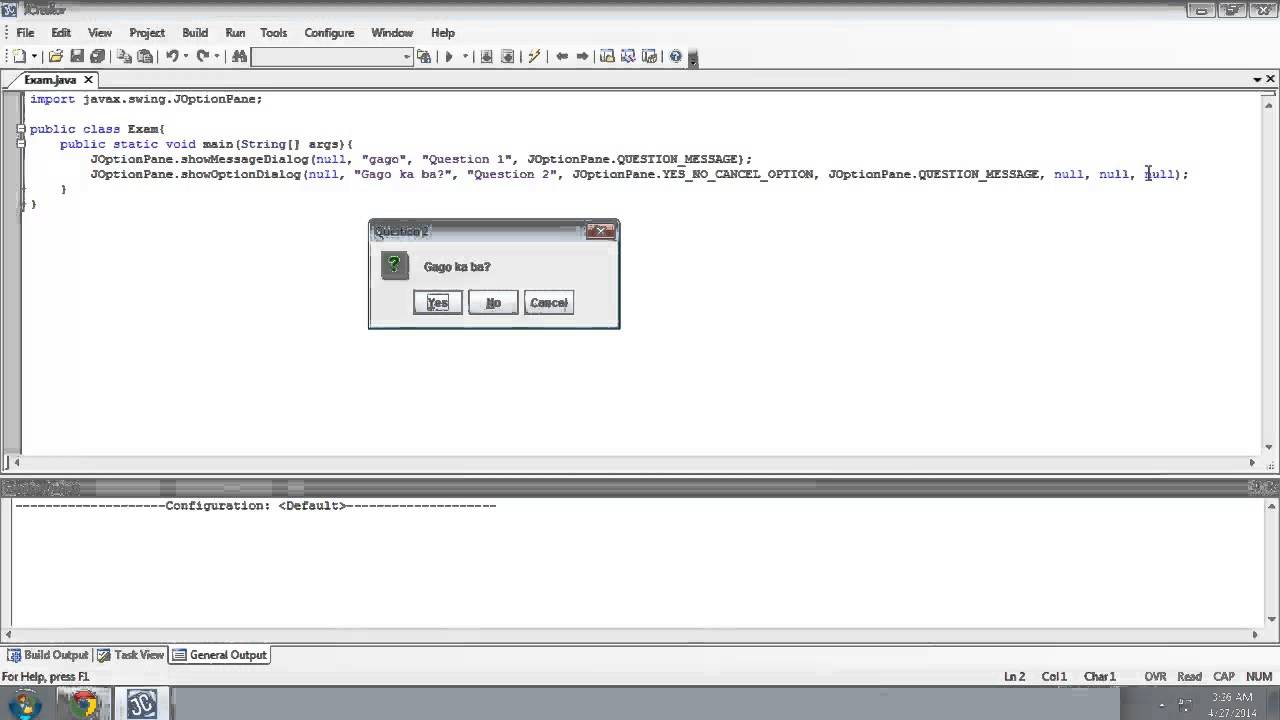
Task: Open the toolbar options overflow arrow
Action: click(x=693, y=58)
